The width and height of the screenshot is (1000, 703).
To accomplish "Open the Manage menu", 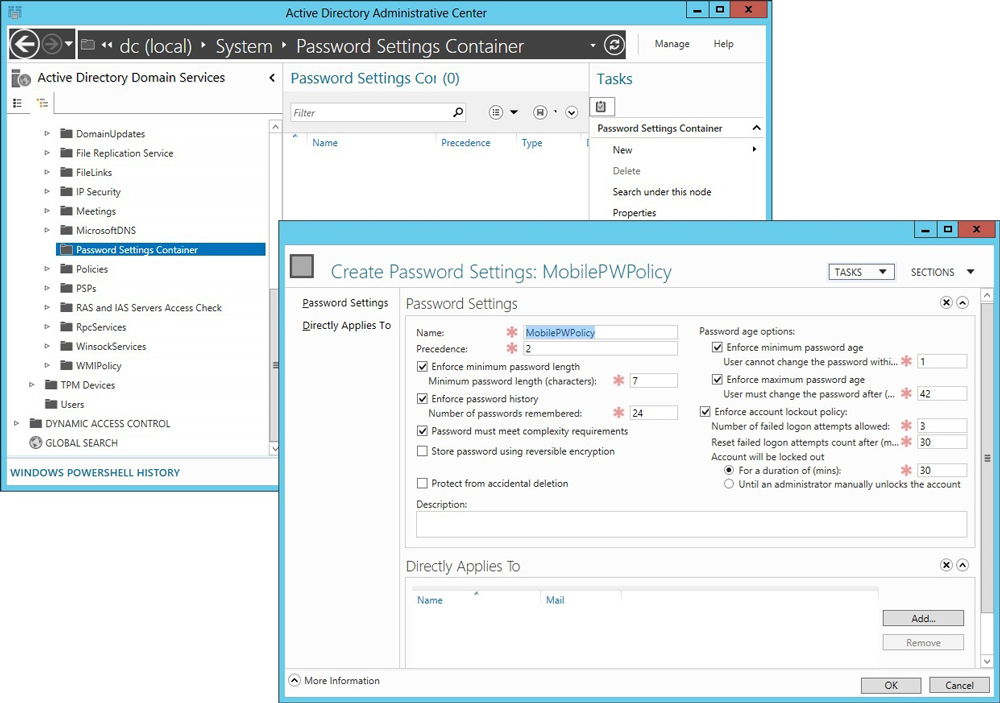I will tap(672, 43).
